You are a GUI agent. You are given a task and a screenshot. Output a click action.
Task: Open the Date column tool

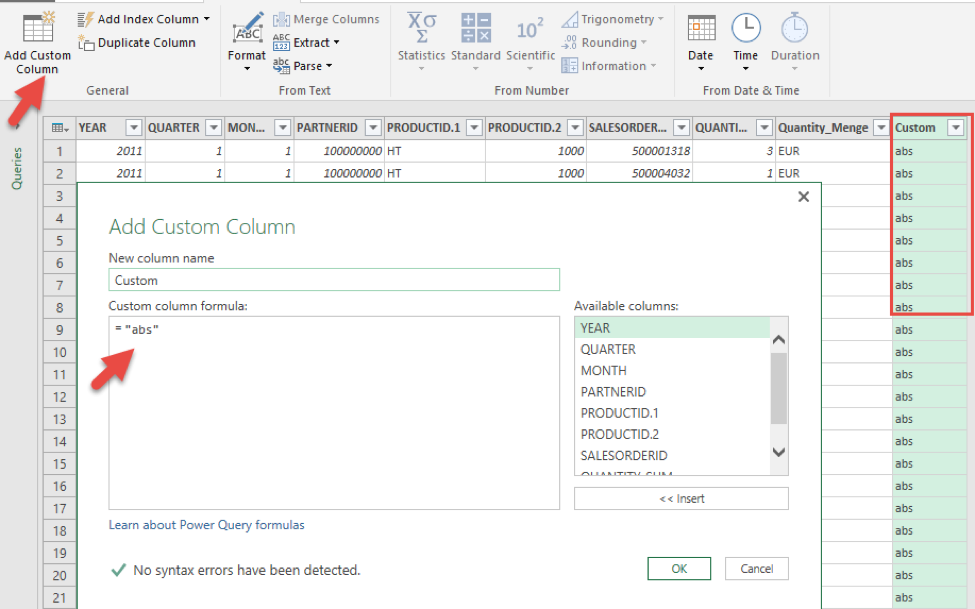click(x=701, y=42)
